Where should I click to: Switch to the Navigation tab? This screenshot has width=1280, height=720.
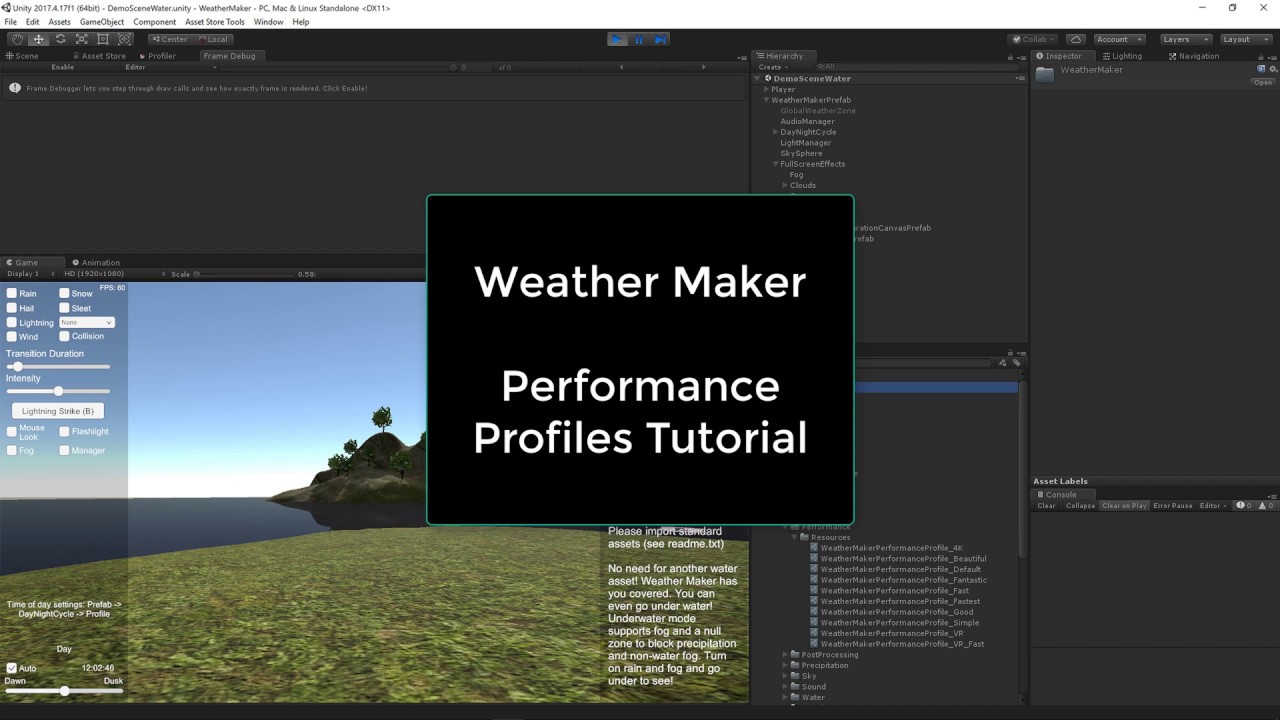click(1194, 56)
